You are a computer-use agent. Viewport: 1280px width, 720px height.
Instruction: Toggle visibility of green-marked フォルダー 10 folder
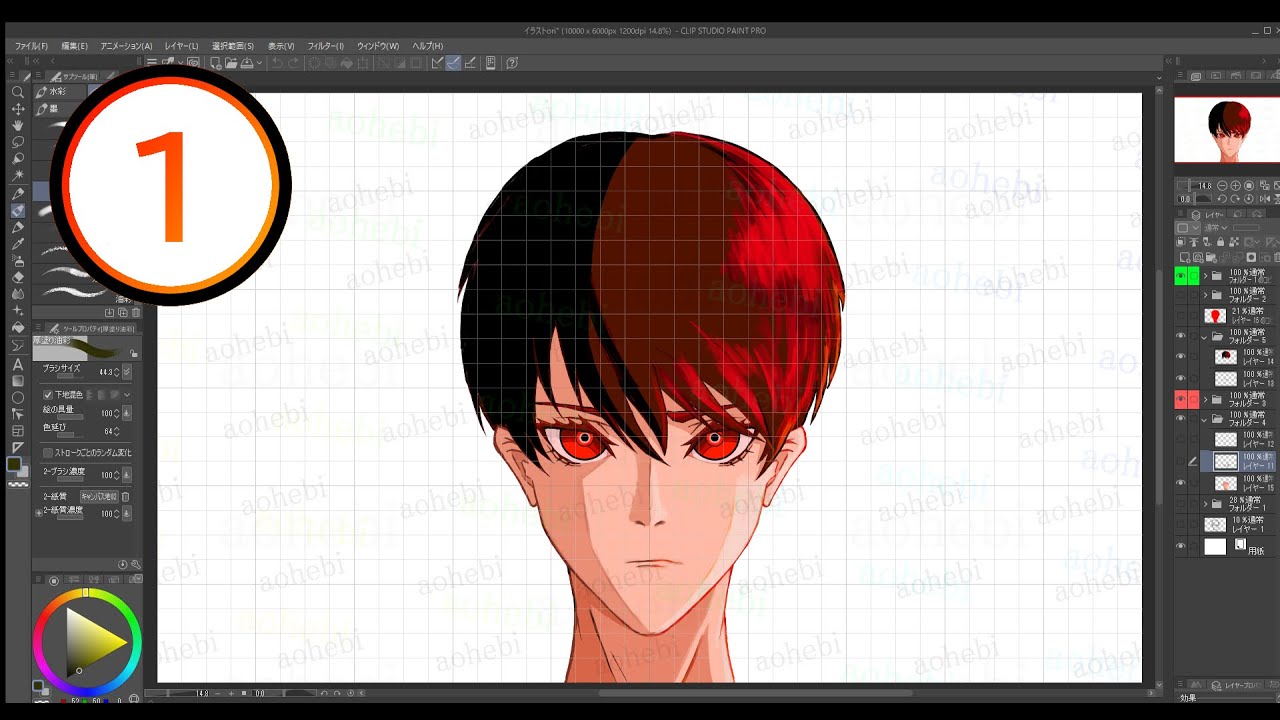point(1181,276)
